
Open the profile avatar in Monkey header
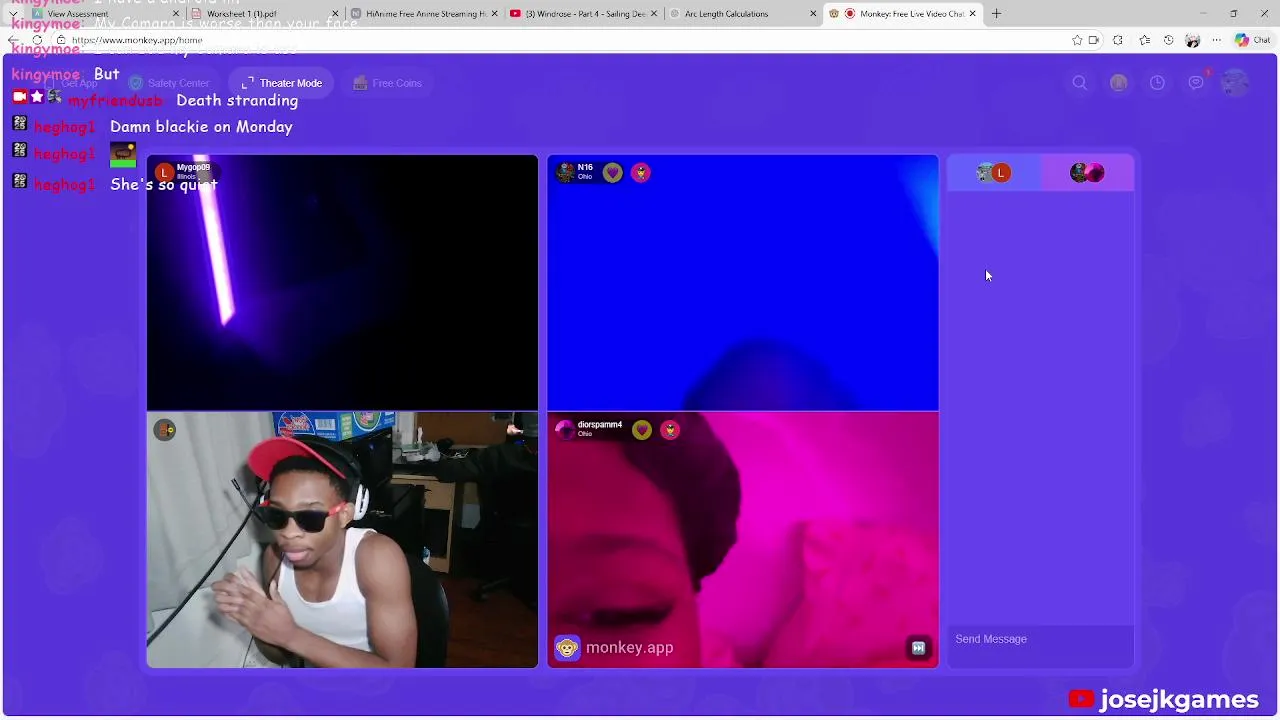tap(1235, 83)
